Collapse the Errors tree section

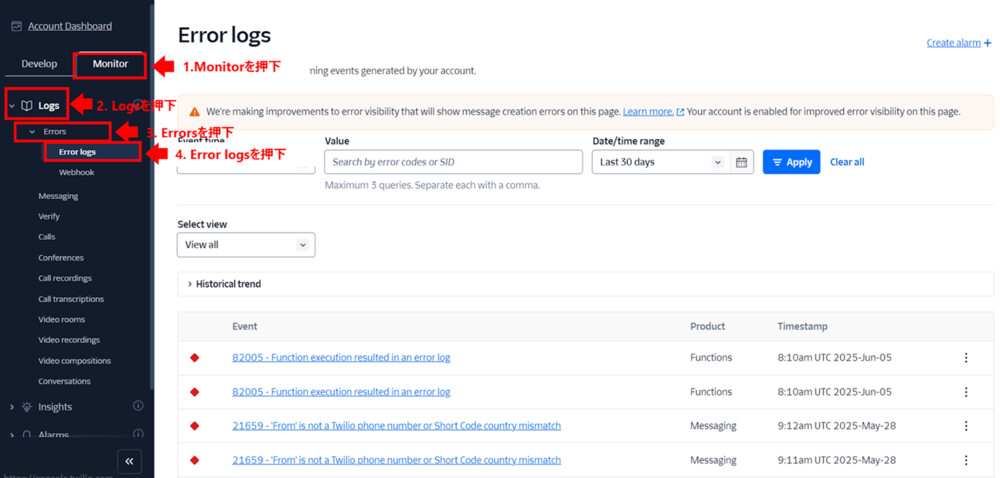(x=32, y=132)
